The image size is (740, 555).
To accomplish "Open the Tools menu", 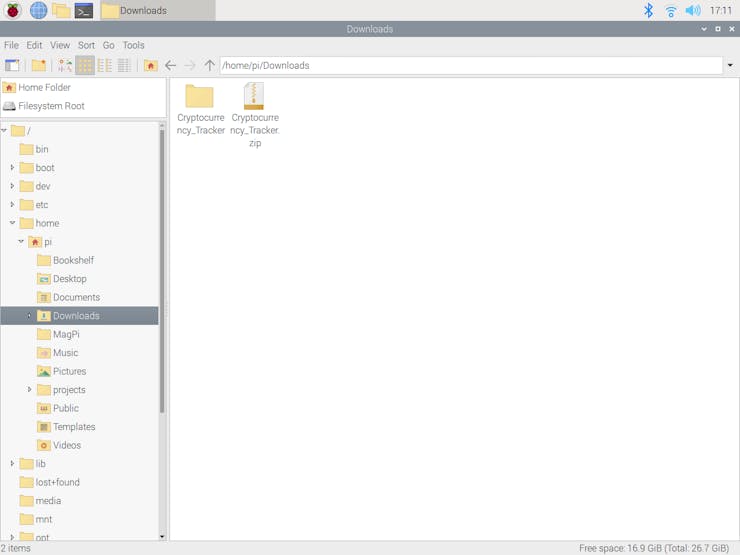I will point(134,45).
